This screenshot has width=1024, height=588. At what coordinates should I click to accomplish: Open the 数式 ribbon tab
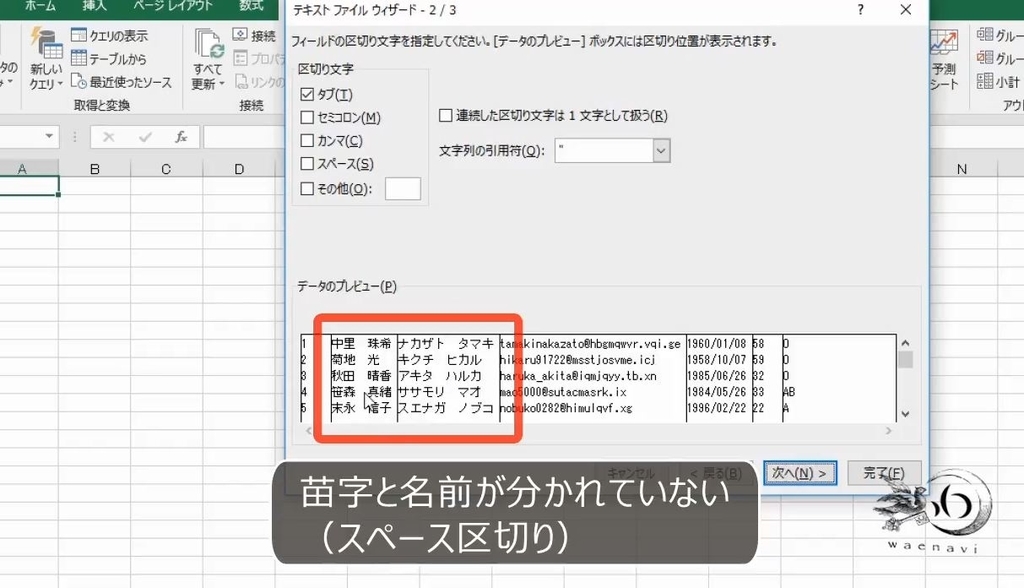[251, 6]
